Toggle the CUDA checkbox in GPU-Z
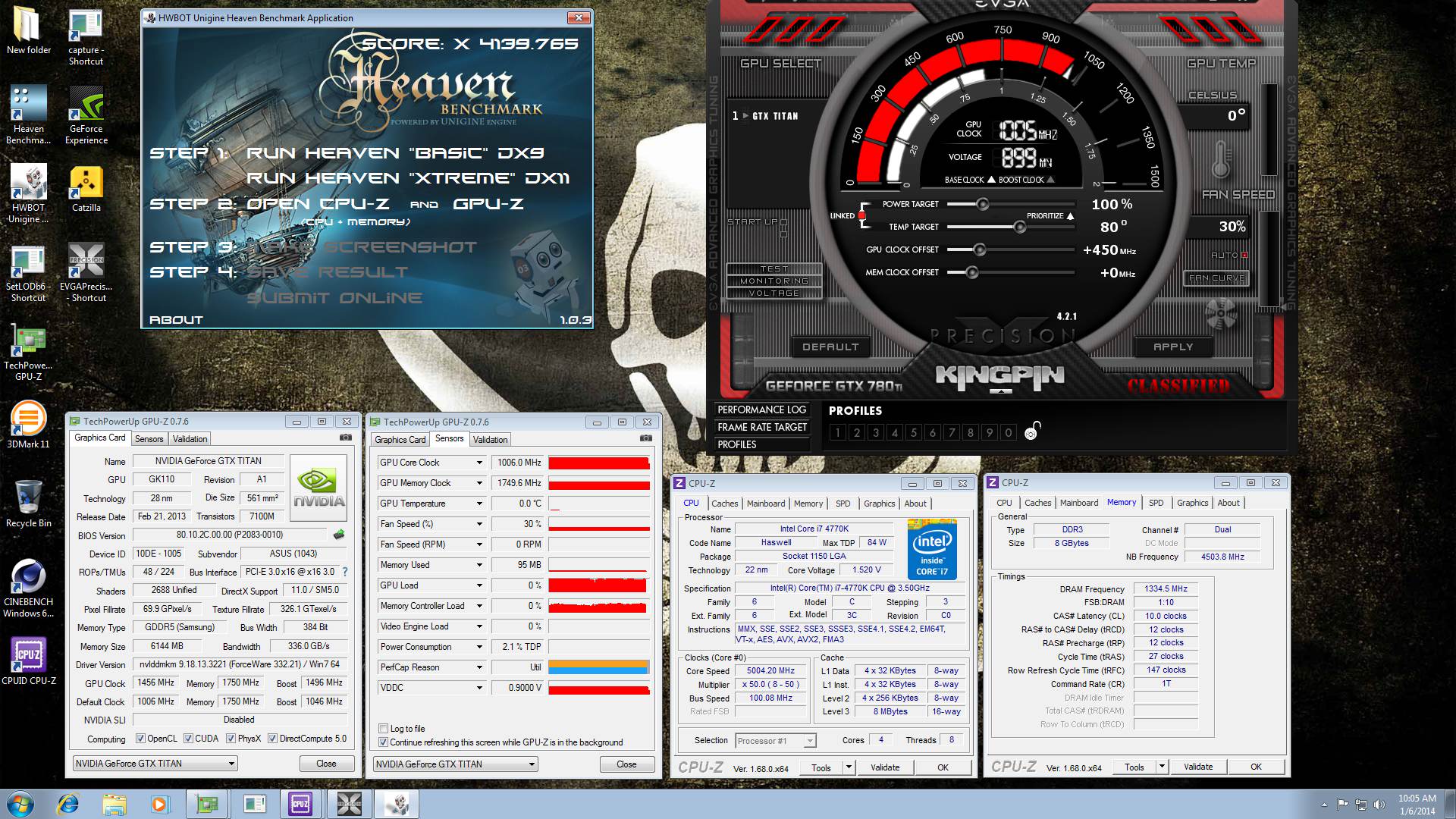This screenshot has height=819, width=1456. click(188, 739)
